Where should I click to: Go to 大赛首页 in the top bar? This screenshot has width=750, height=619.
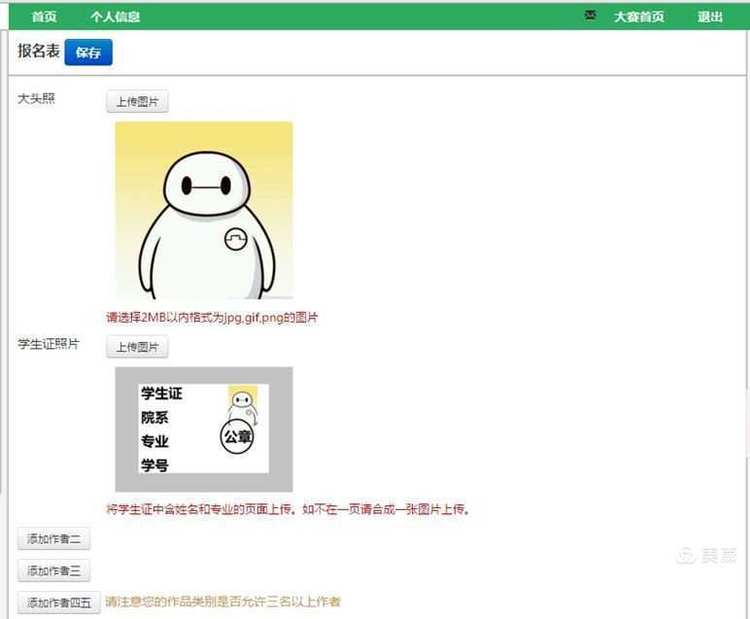(x=639, y=17)
